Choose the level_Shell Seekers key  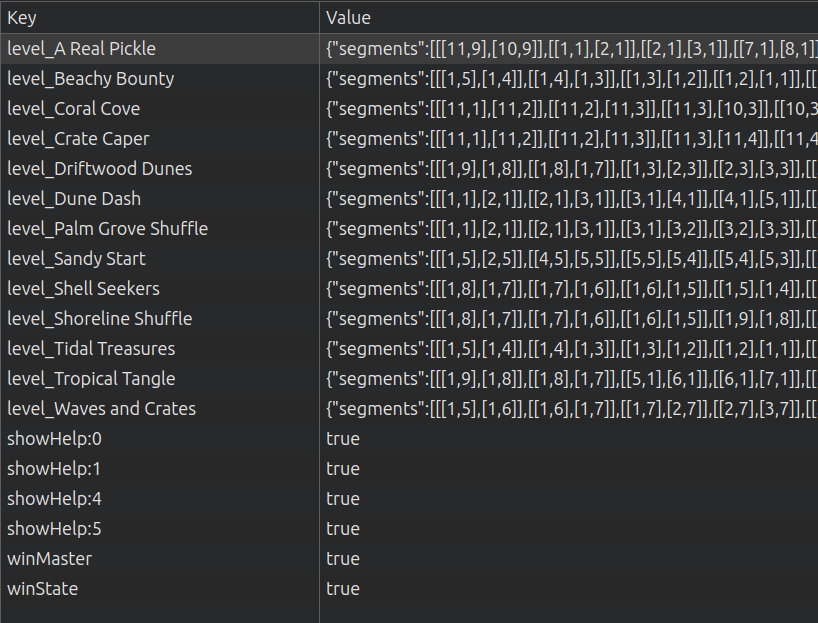coord(84,288)
